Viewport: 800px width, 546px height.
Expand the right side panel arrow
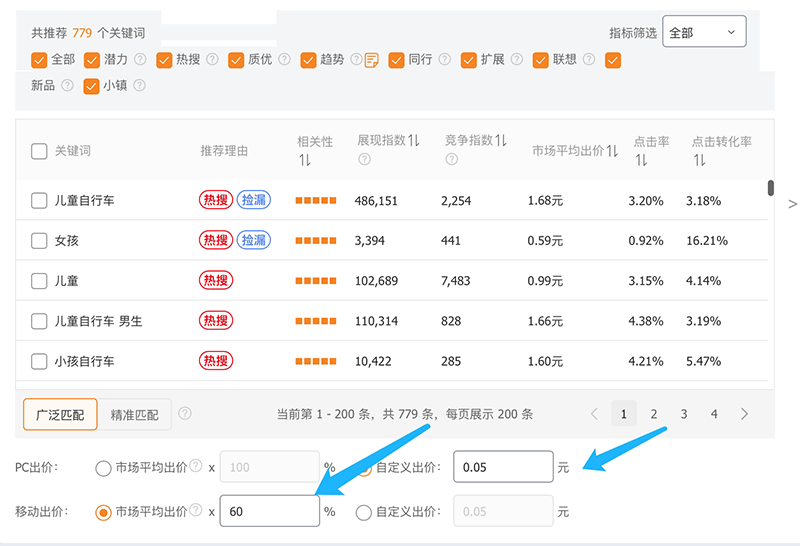(x=792, y=204)
